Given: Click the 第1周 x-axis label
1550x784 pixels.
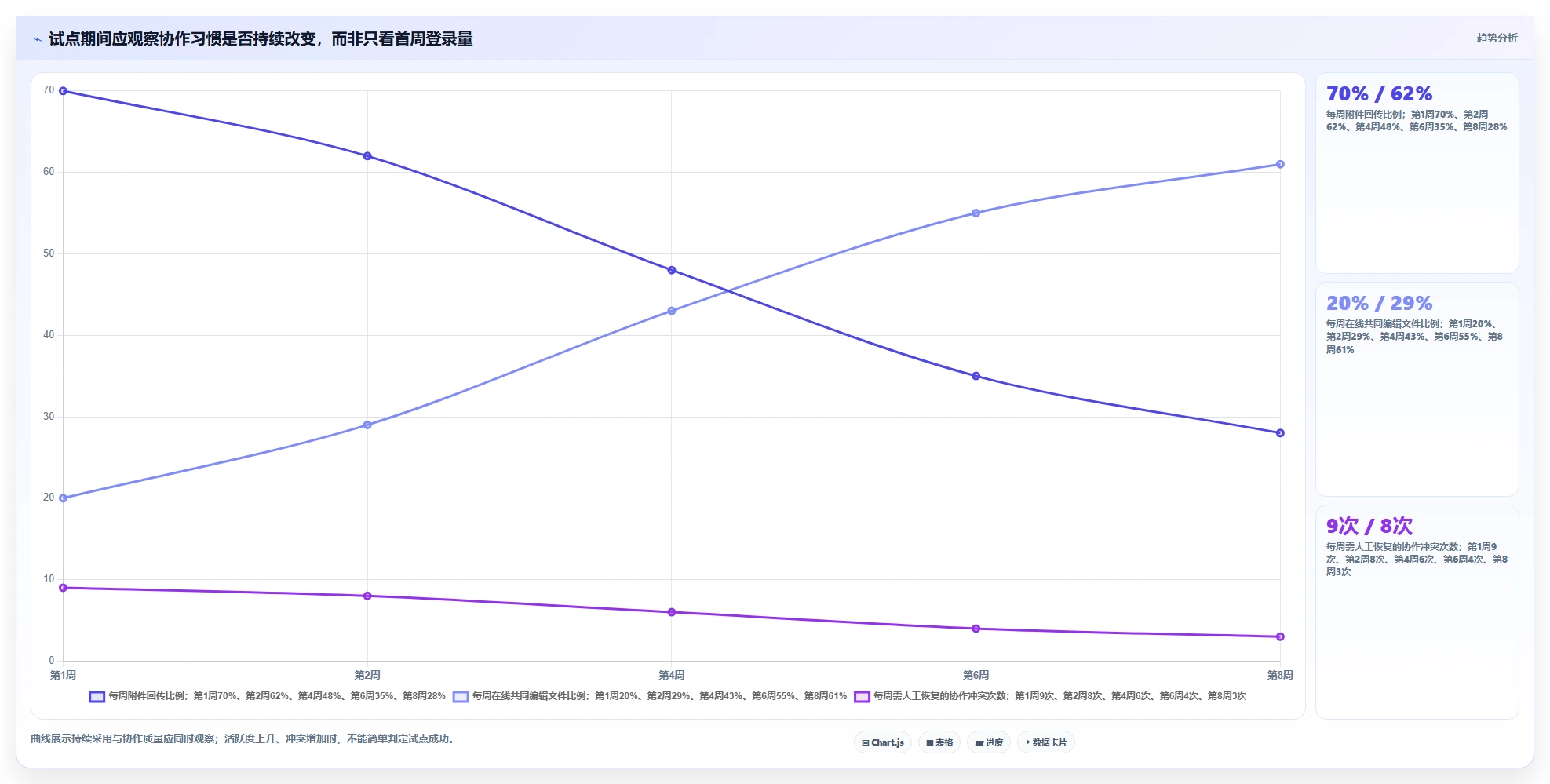Looking at the screenshot, I should coord(64,675).
